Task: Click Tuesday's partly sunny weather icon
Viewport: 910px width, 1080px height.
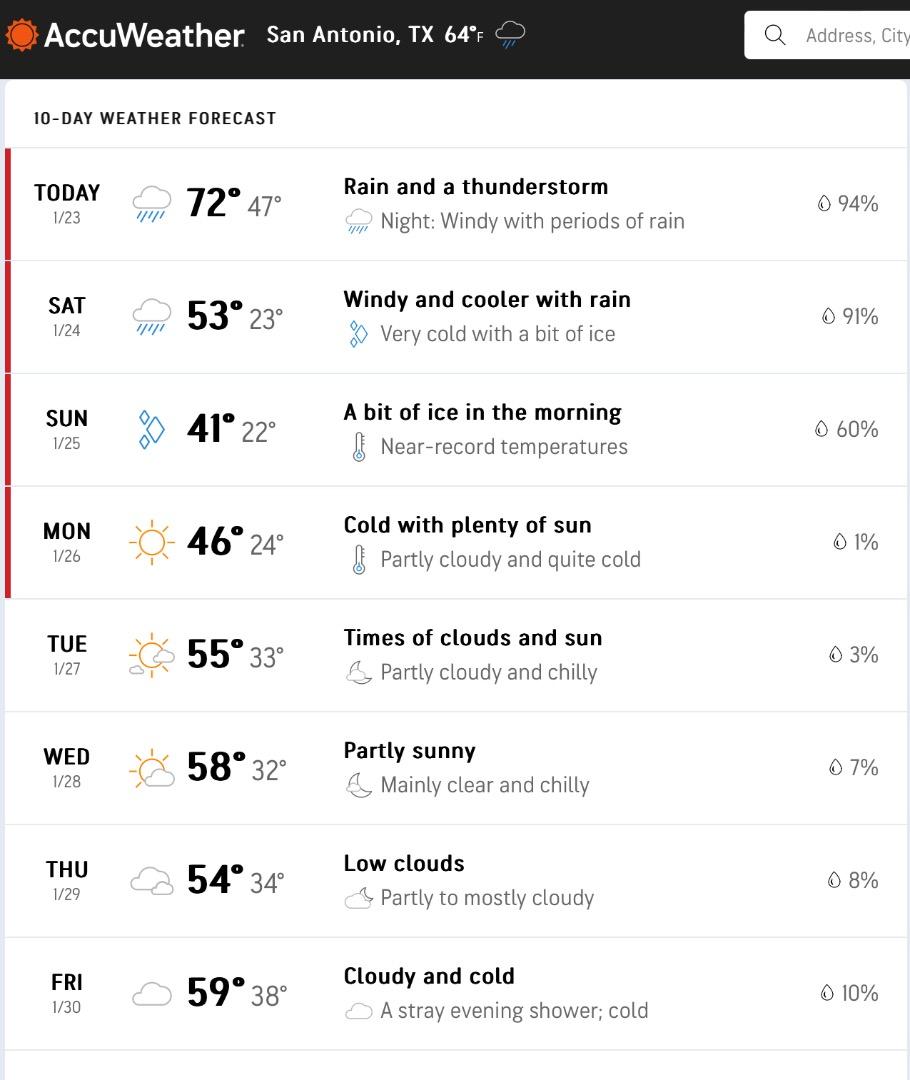Action: tap(151, 656)
